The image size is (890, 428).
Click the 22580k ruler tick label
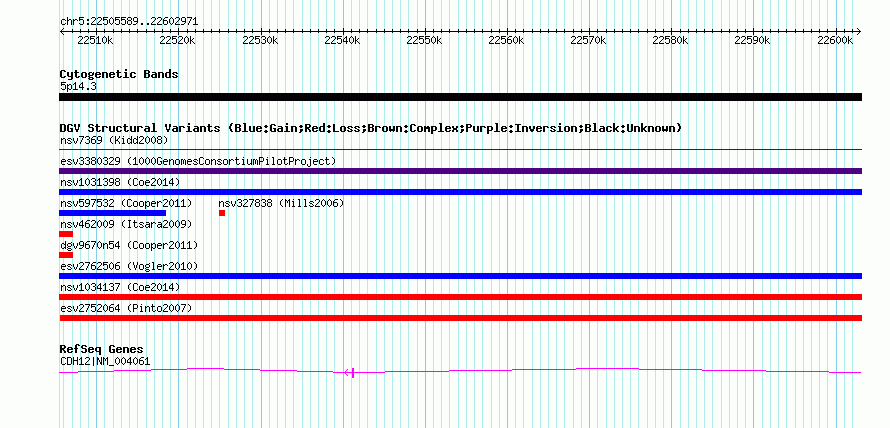click(671, 40)
